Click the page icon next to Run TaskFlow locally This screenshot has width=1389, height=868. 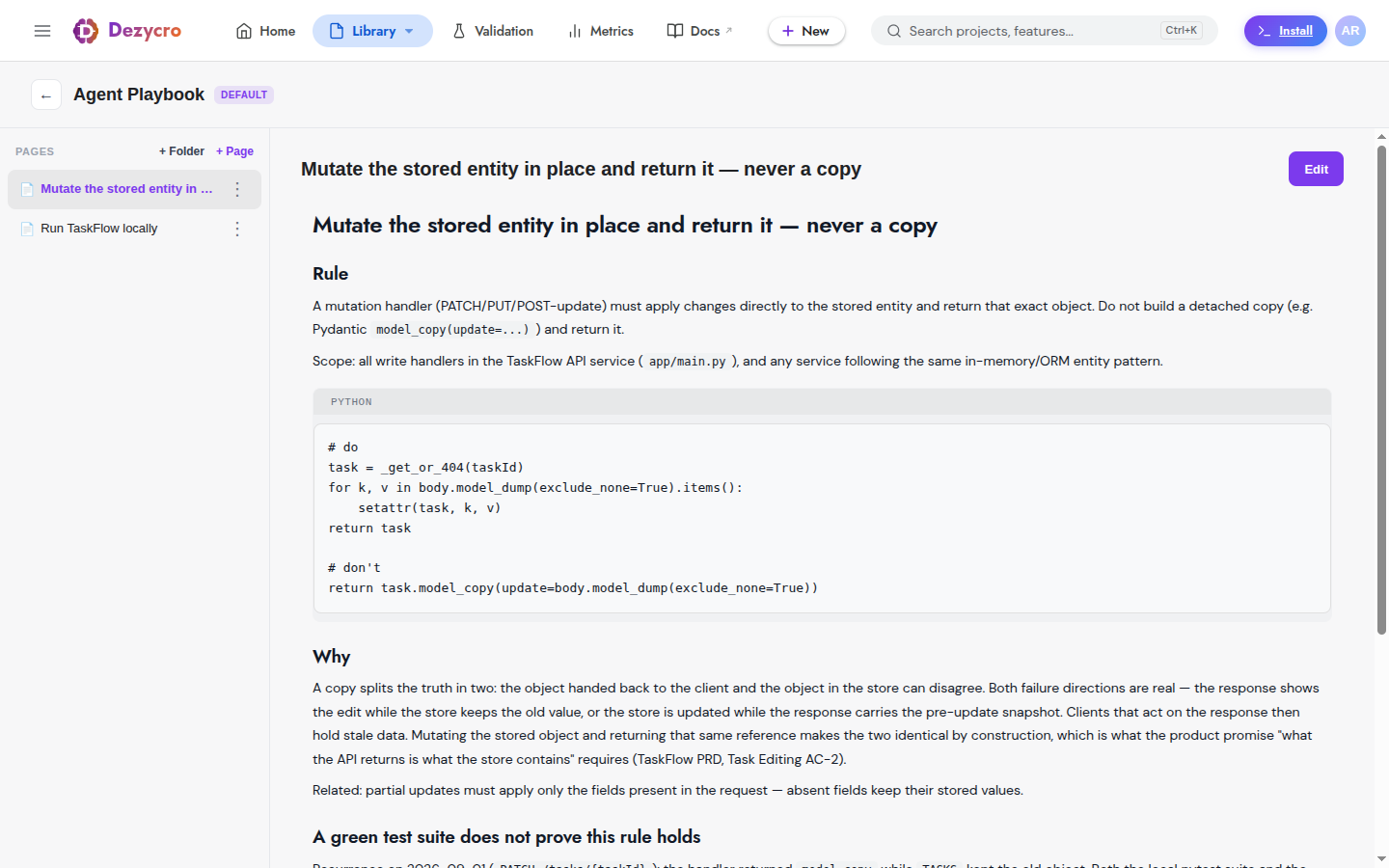click(27, 229)
